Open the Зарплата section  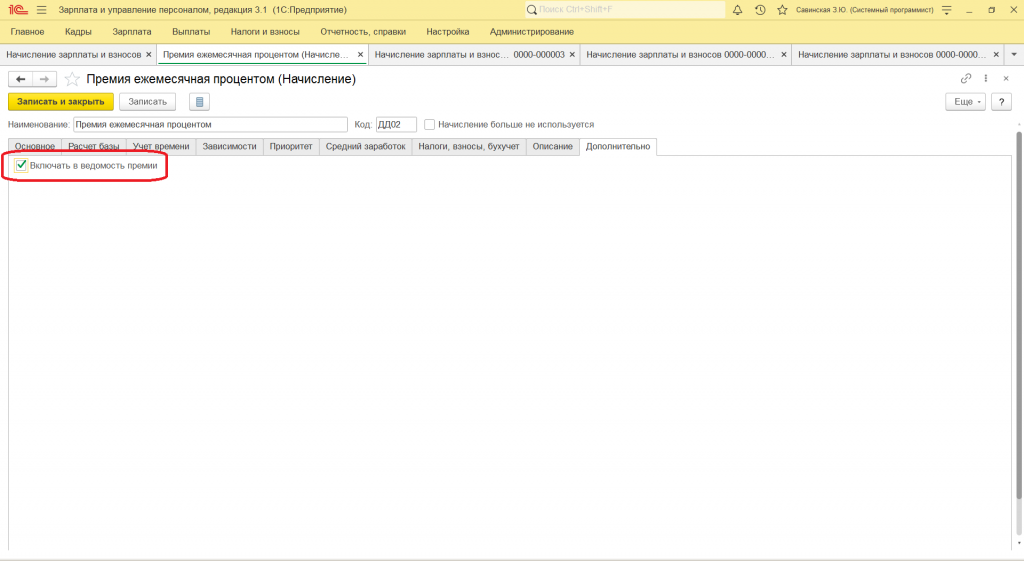tap(132, 31)
